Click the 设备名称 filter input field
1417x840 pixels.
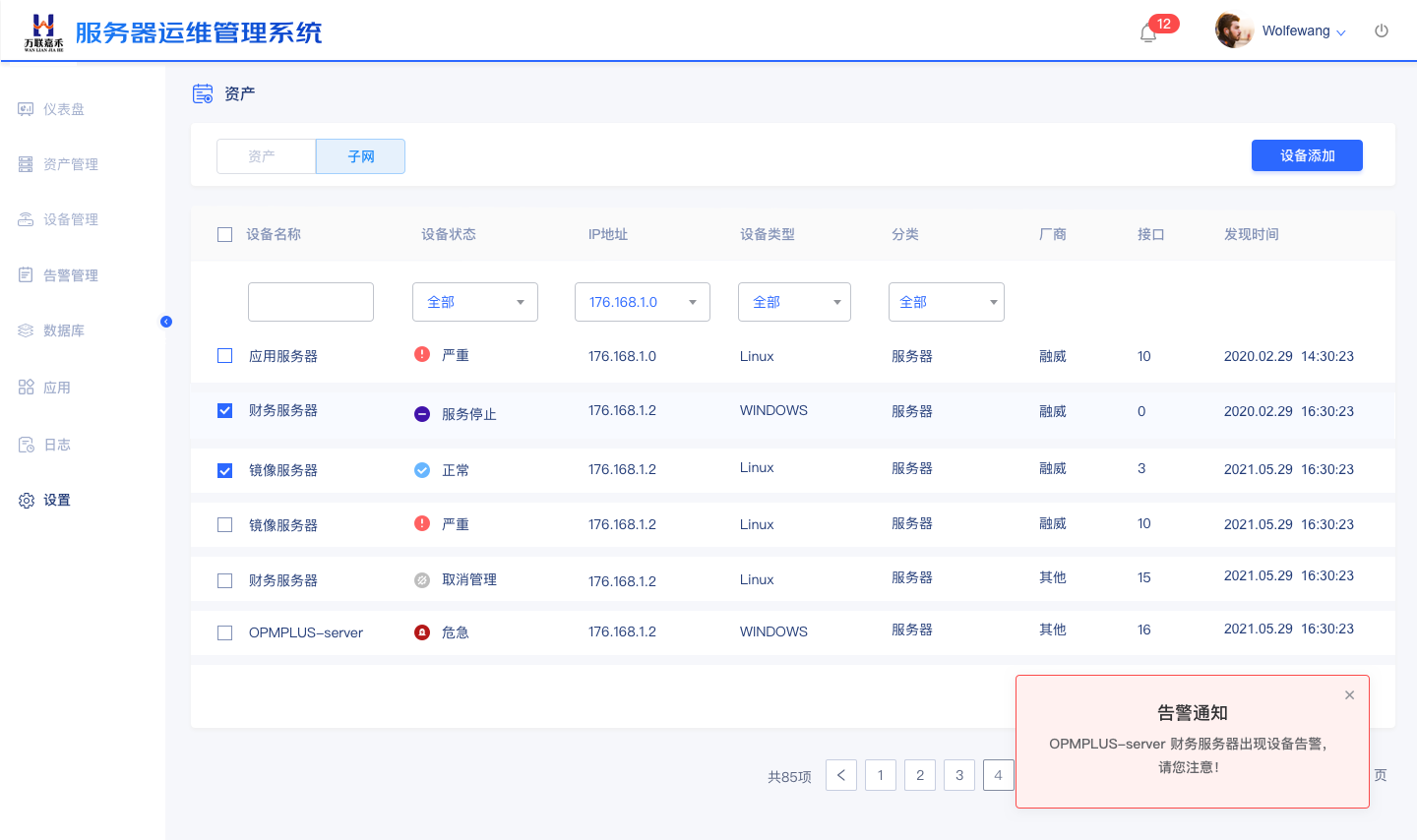311,302
